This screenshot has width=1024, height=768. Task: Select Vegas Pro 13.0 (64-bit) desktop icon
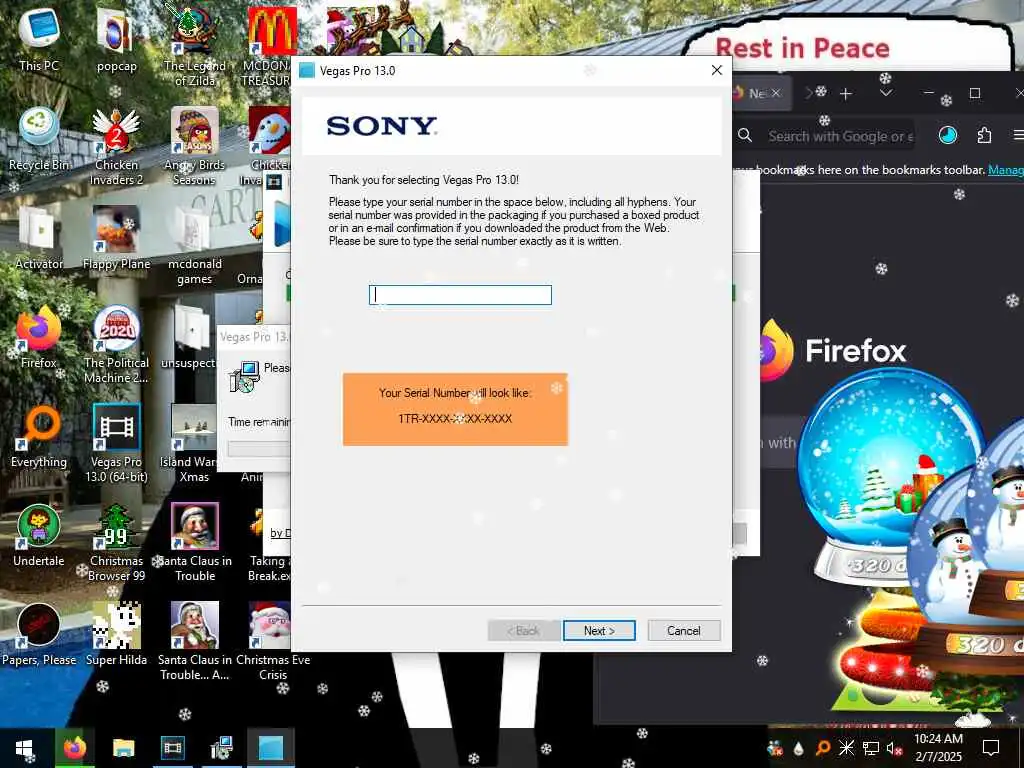coord(116,443)
